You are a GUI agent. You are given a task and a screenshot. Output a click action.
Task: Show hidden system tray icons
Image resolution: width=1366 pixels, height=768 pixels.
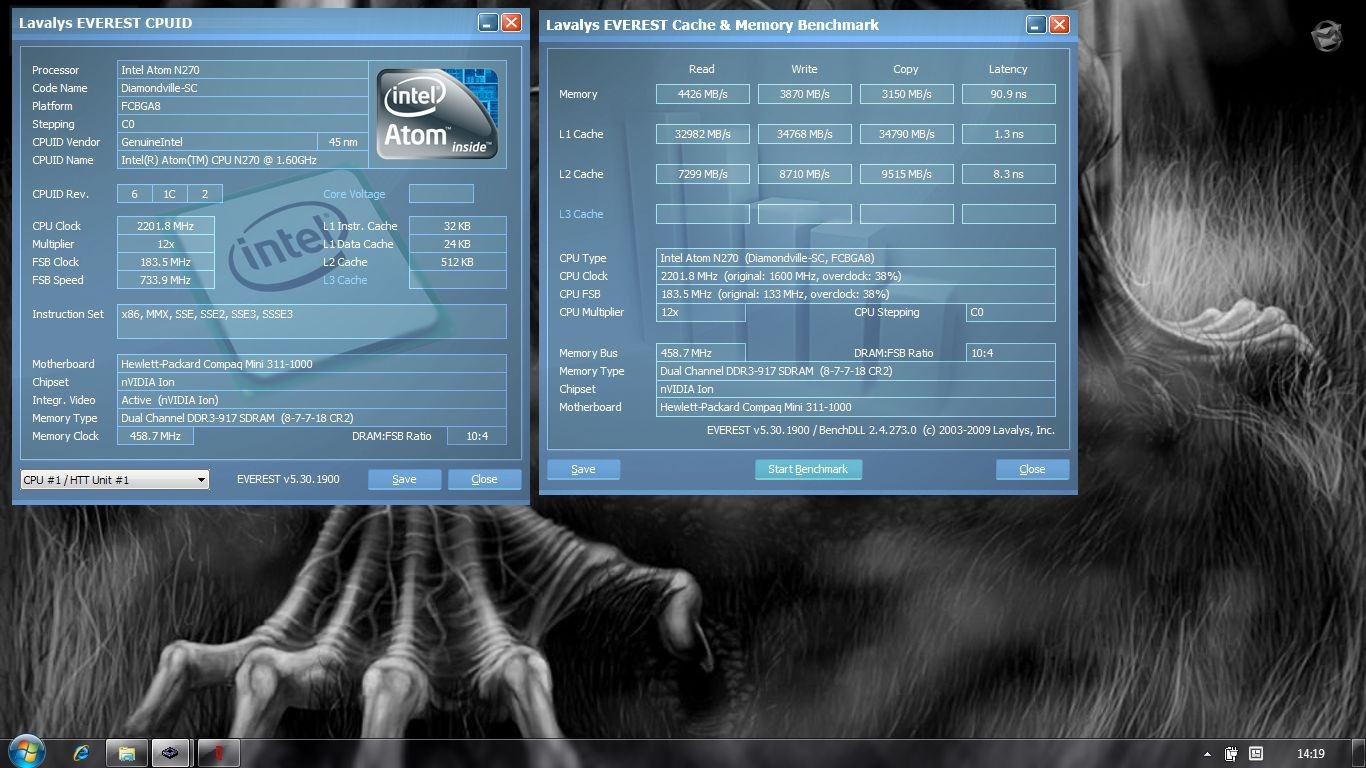tap(1207, 754)
